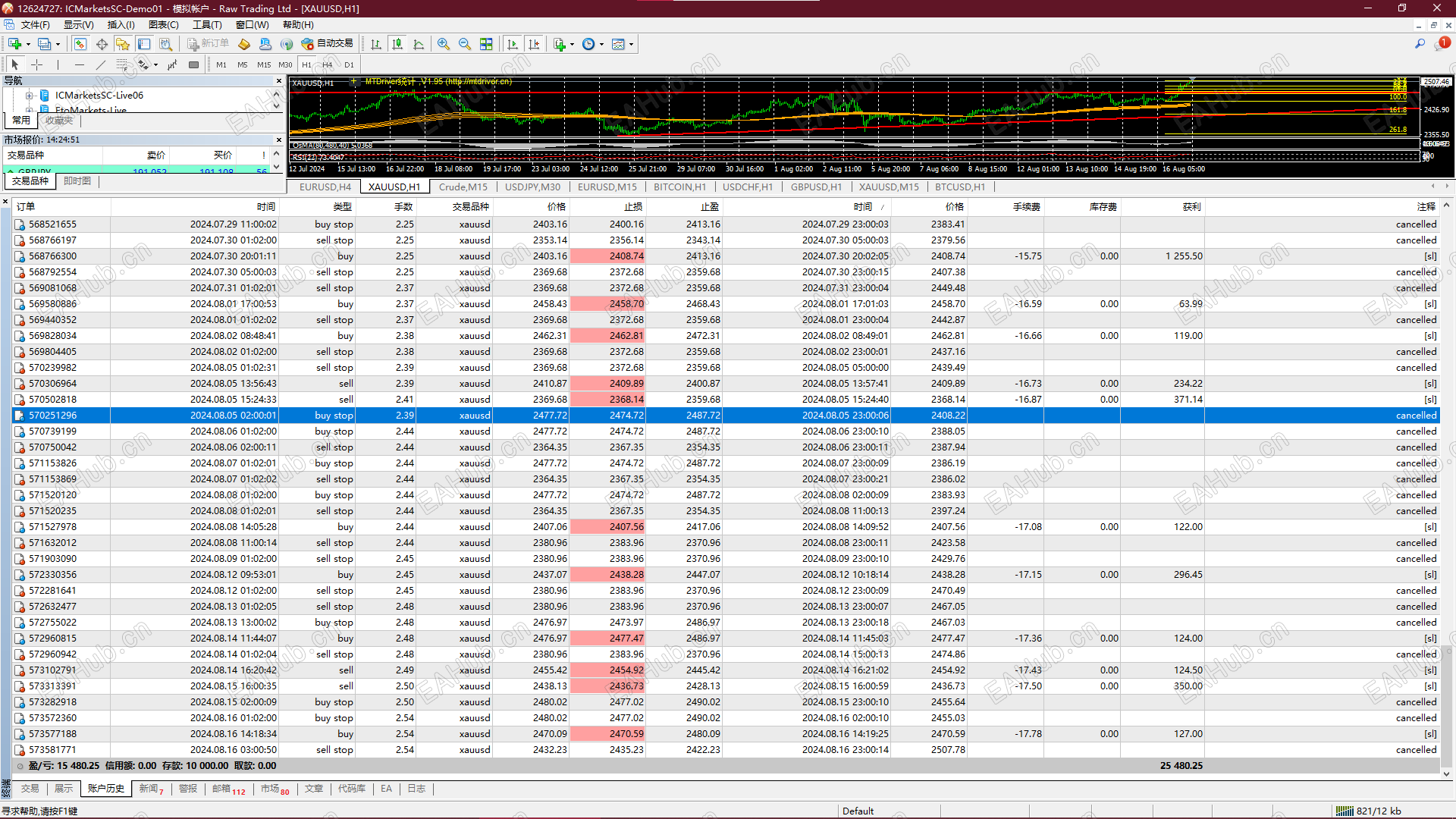Image resolution: width=1456 pixels, height=819 pixels.
Task: Expand the ICMarketsSC-Live06 tree node
Action: coord(29,96)
